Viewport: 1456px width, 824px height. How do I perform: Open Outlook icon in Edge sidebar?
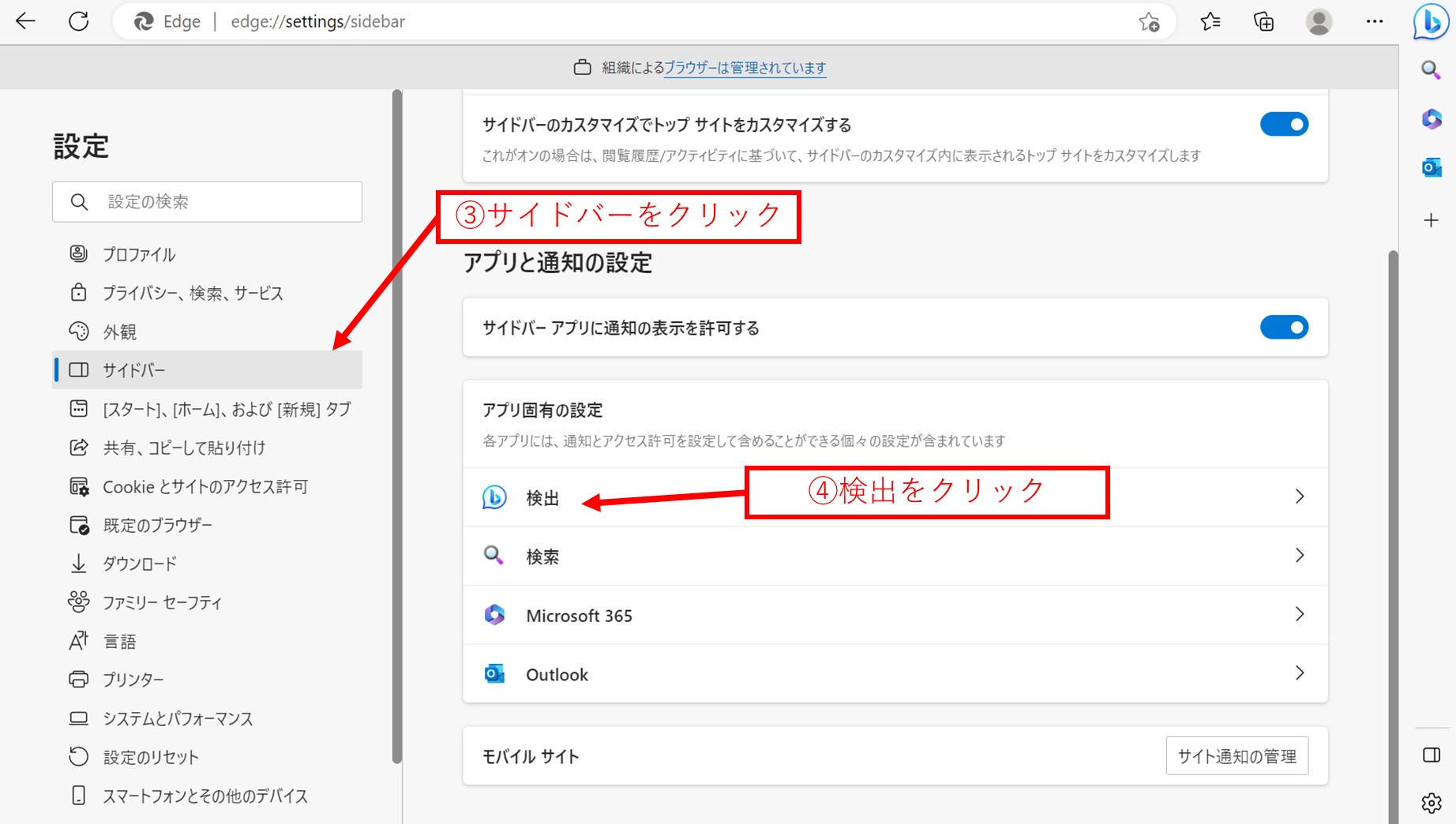(x=1432, y=167)
